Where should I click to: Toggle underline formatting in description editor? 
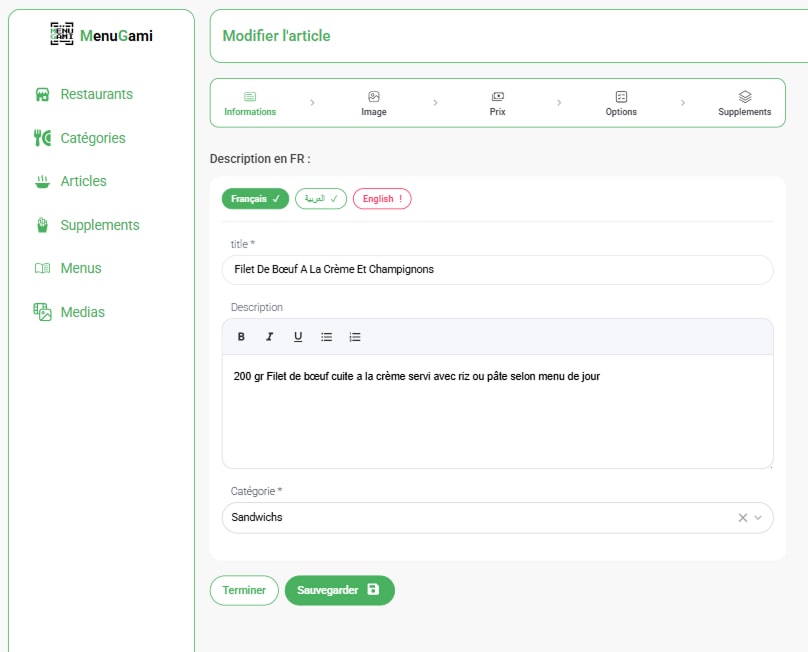pyautogui.click(x=298, y=337)
